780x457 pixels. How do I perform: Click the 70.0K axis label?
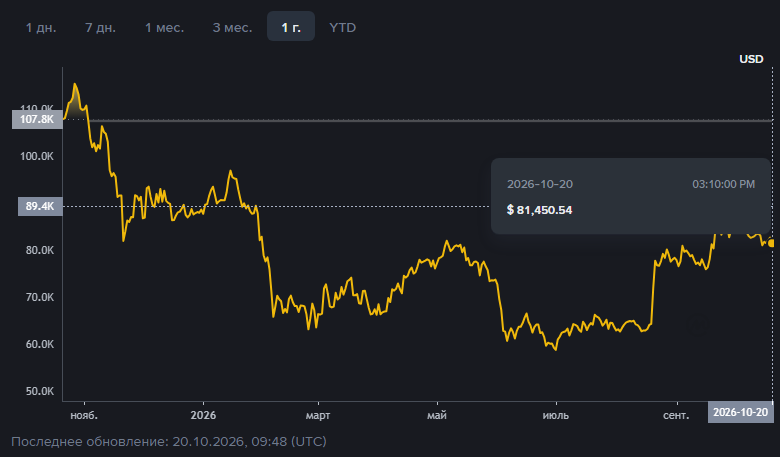pyautogui.click(x=40, y=297)
